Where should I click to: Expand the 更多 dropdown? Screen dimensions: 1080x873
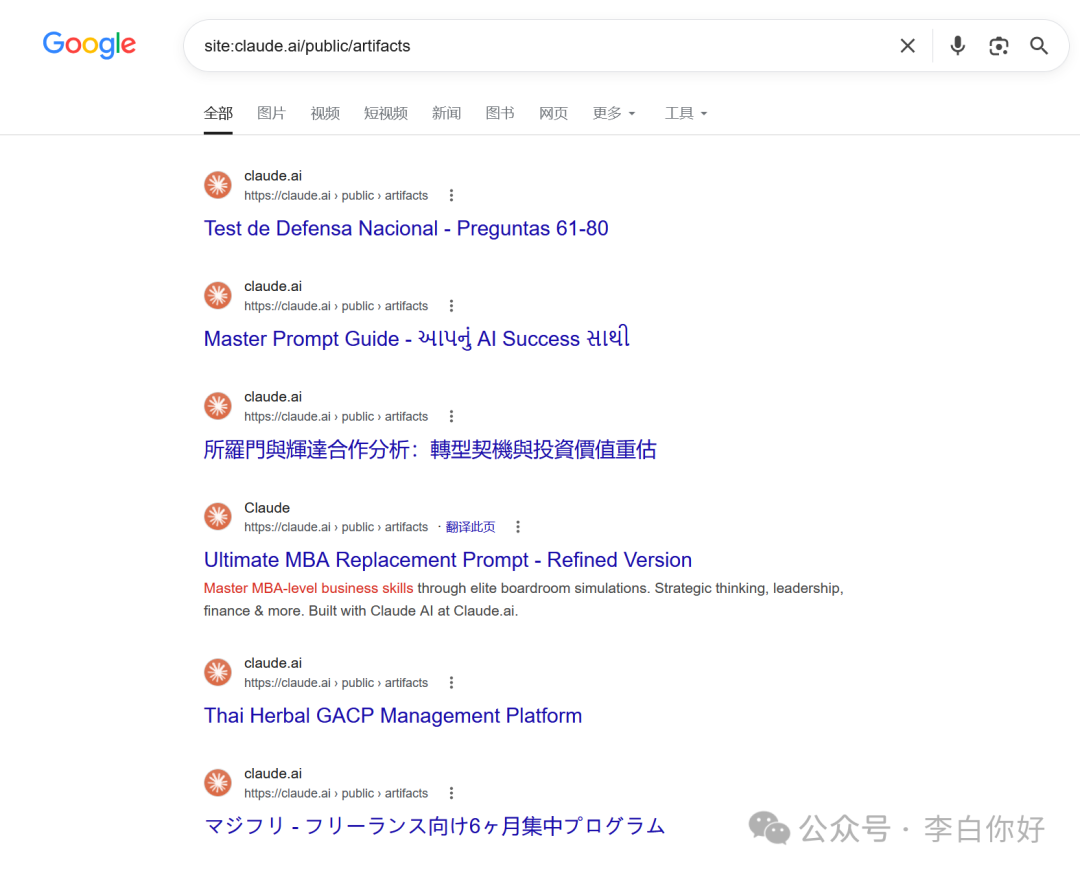coord(614,113)
